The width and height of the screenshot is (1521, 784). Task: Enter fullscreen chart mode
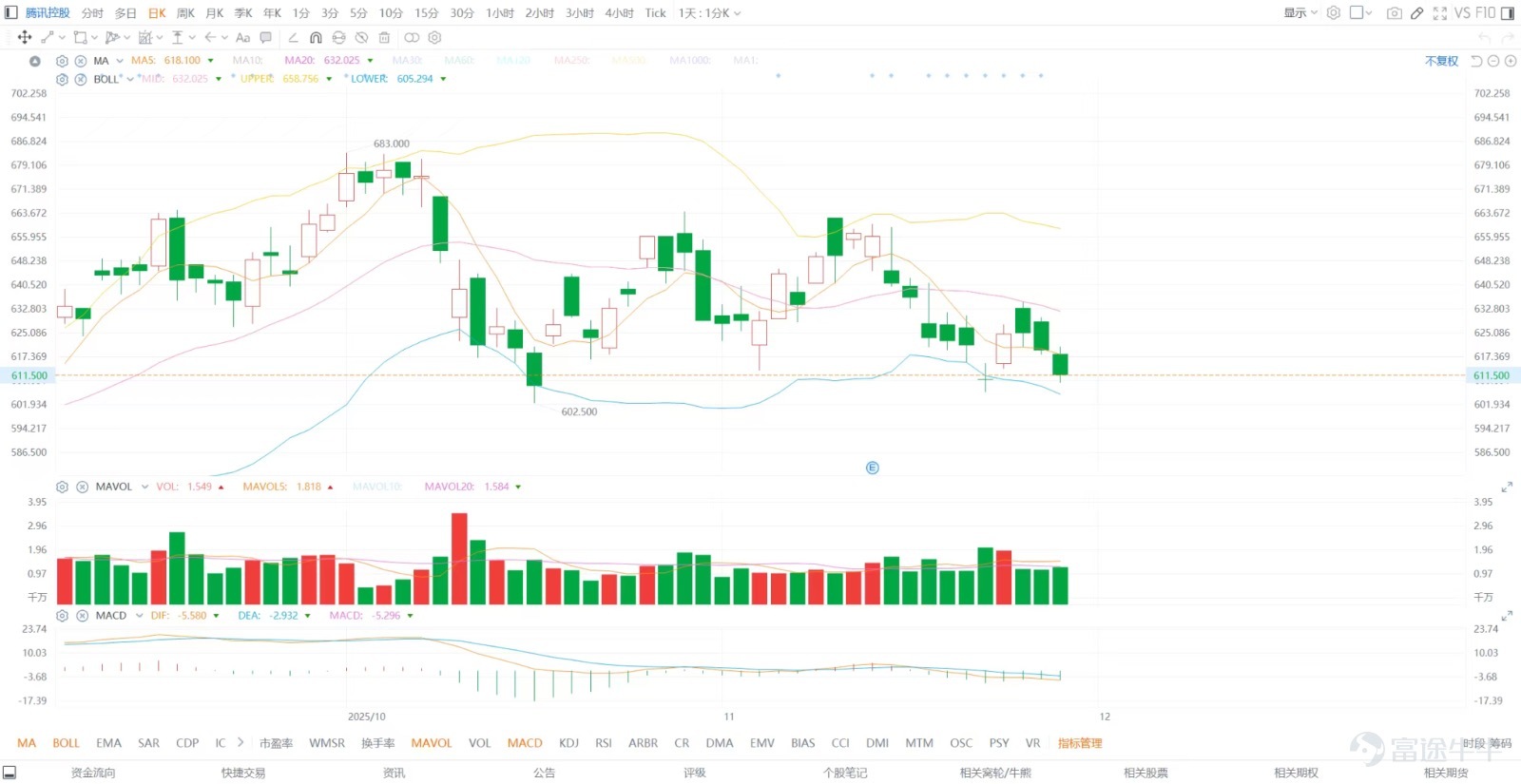pos(1440,13)
